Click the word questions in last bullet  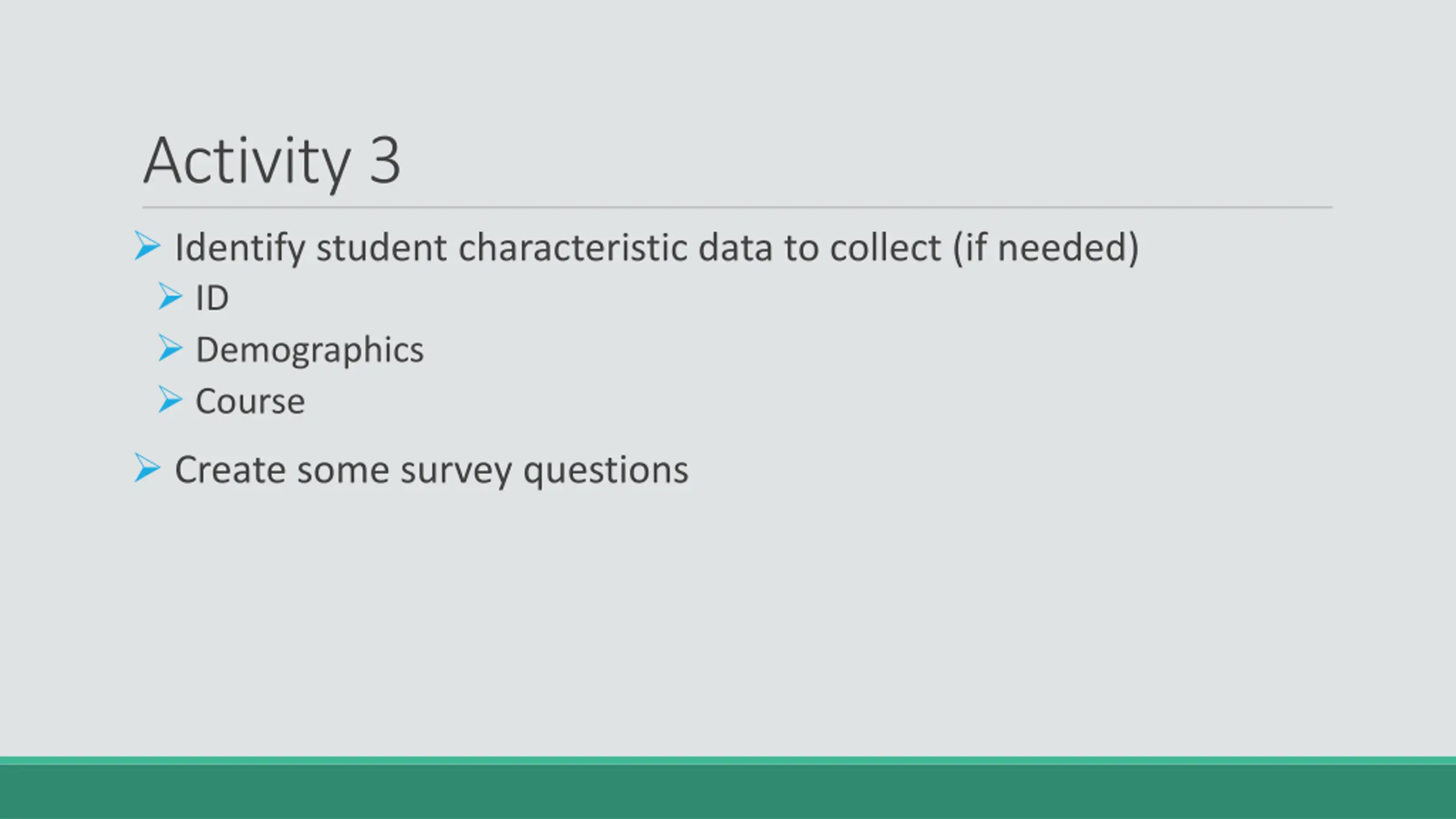click(606, 473)
